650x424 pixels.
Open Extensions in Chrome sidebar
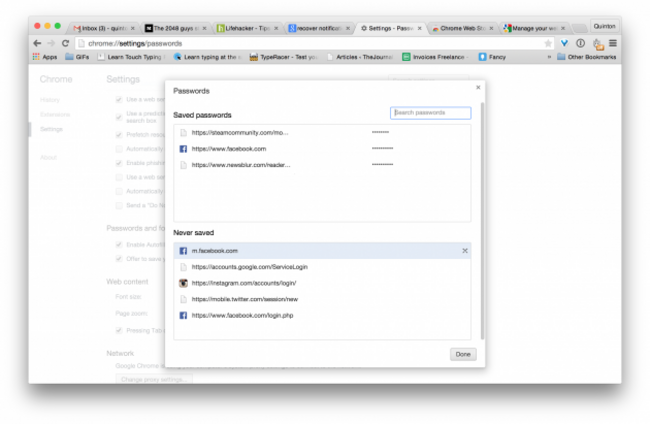coord(55,114)
